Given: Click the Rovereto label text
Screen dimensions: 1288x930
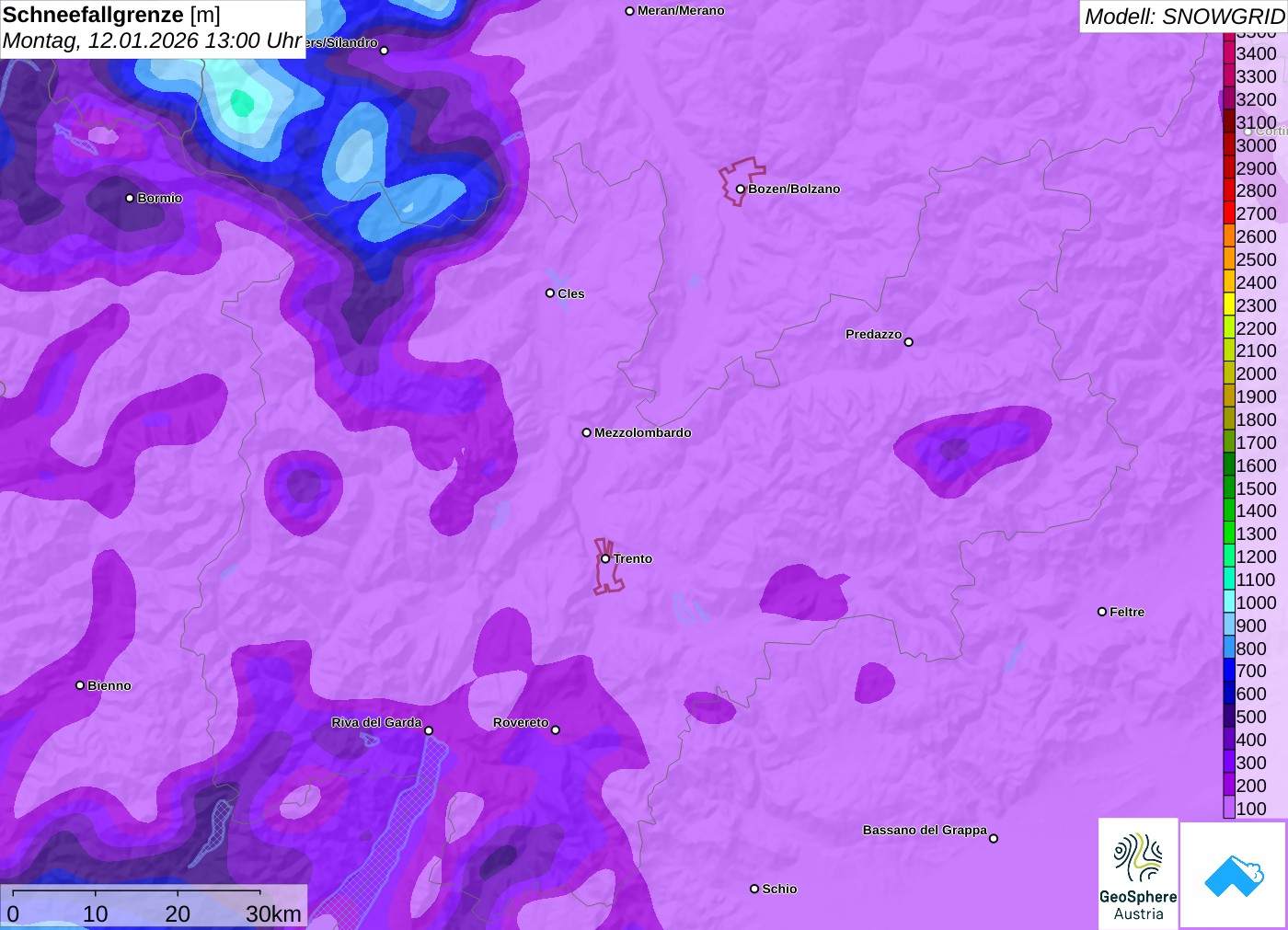Looking at the screenshot, I should pos(521,722).
